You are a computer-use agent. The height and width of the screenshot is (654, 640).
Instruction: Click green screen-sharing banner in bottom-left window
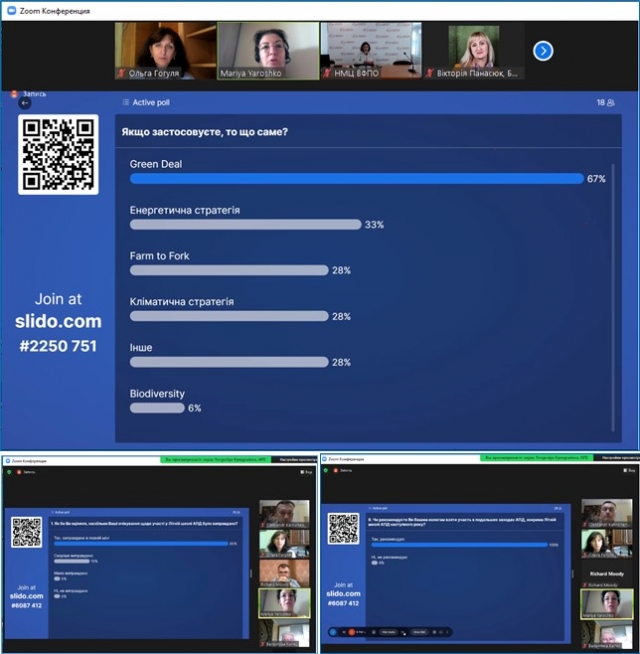click(216, 460)
